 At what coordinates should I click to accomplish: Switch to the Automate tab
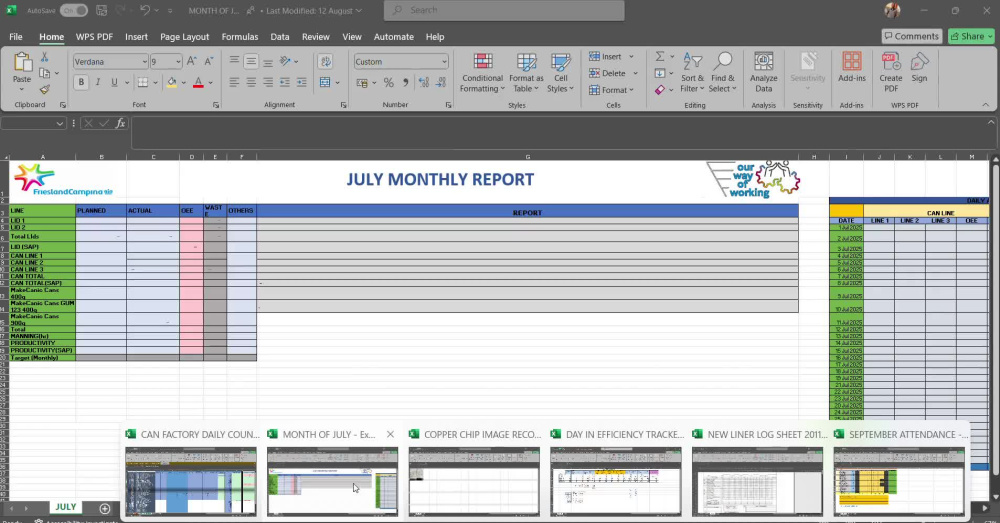tap(393, 37)
